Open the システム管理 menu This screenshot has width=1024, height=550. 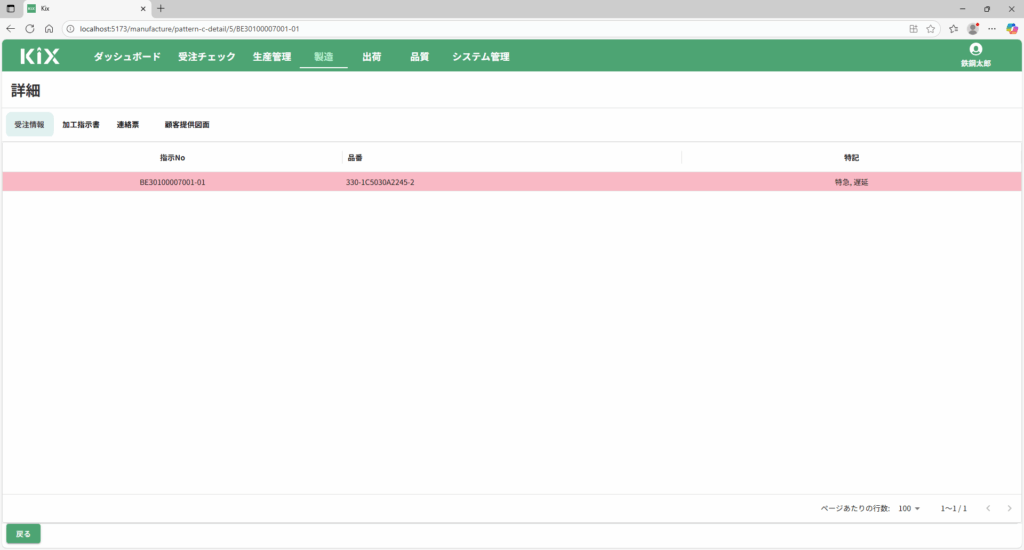click(480, 57)
